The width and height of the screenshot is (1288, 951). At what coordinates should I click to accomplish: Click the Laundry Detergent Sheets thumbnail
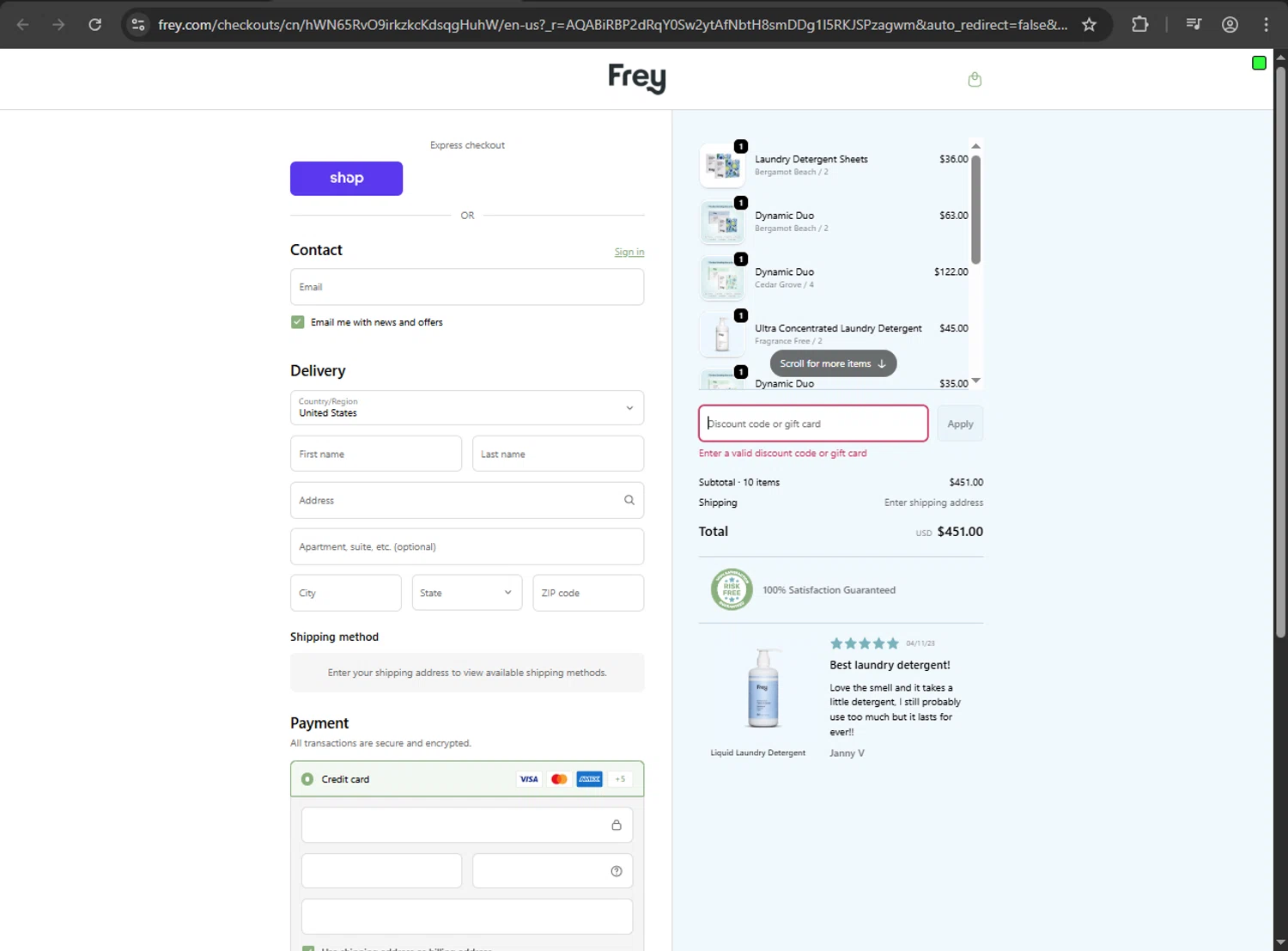click(722, 165)
